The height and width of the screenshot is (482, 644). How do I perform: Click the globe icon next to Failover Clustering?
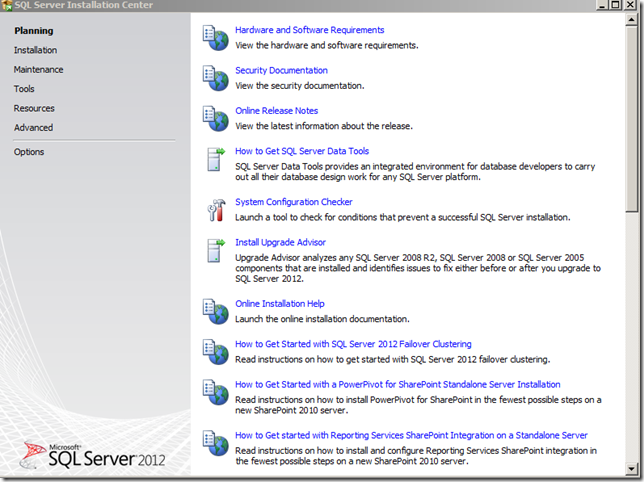click(215, 350)
